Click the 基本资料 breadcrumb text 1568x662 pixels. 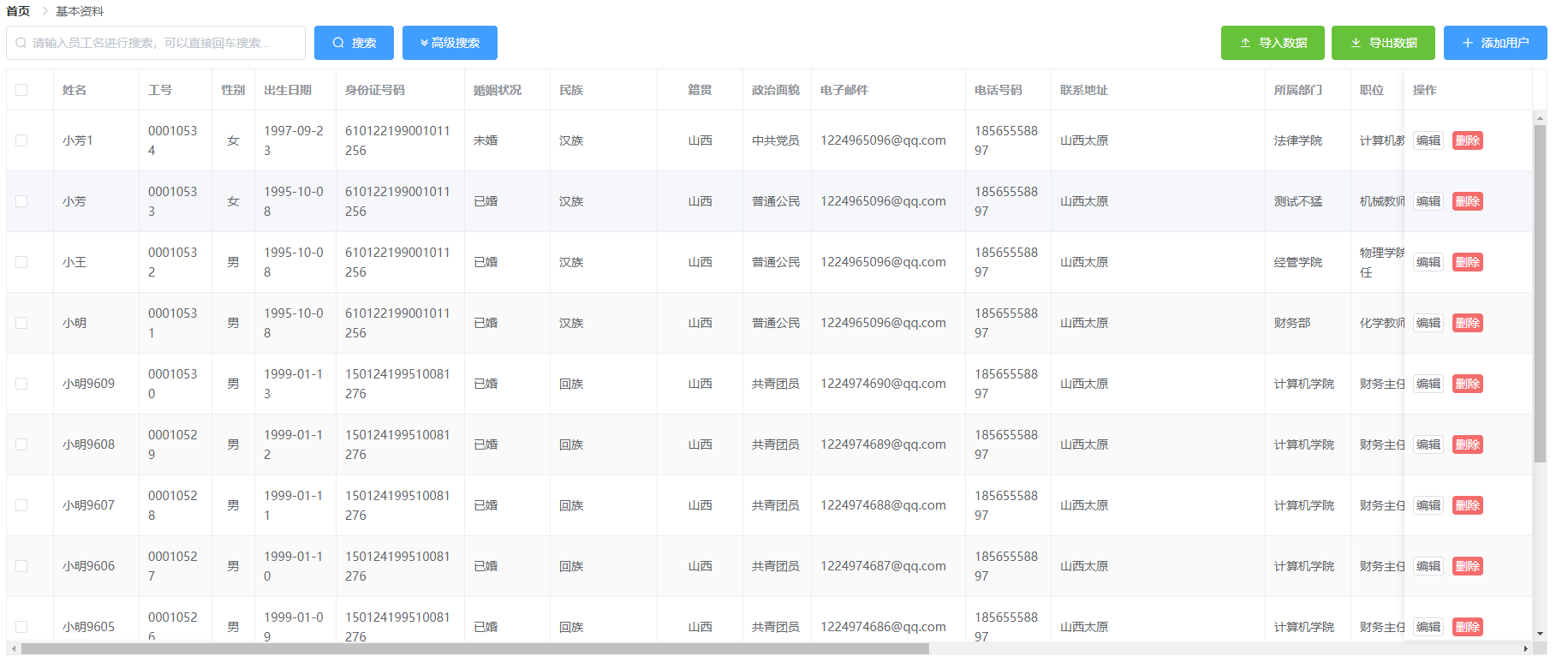[80, 11]
